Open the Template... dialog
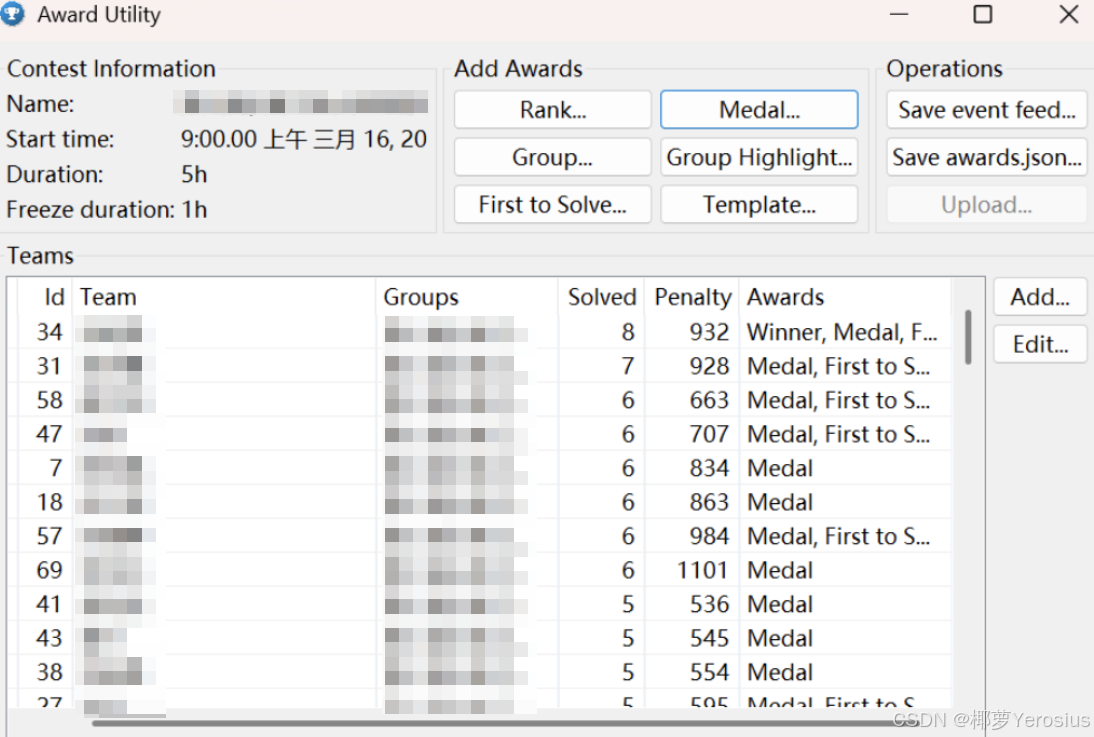 pos(759,204)
